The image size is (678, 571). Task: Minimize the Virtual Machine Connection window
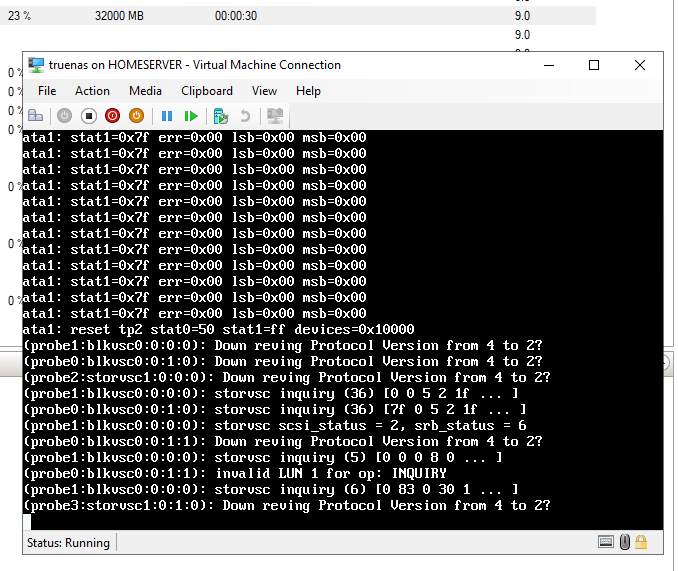pyautogui.click(x=549, y=65)
